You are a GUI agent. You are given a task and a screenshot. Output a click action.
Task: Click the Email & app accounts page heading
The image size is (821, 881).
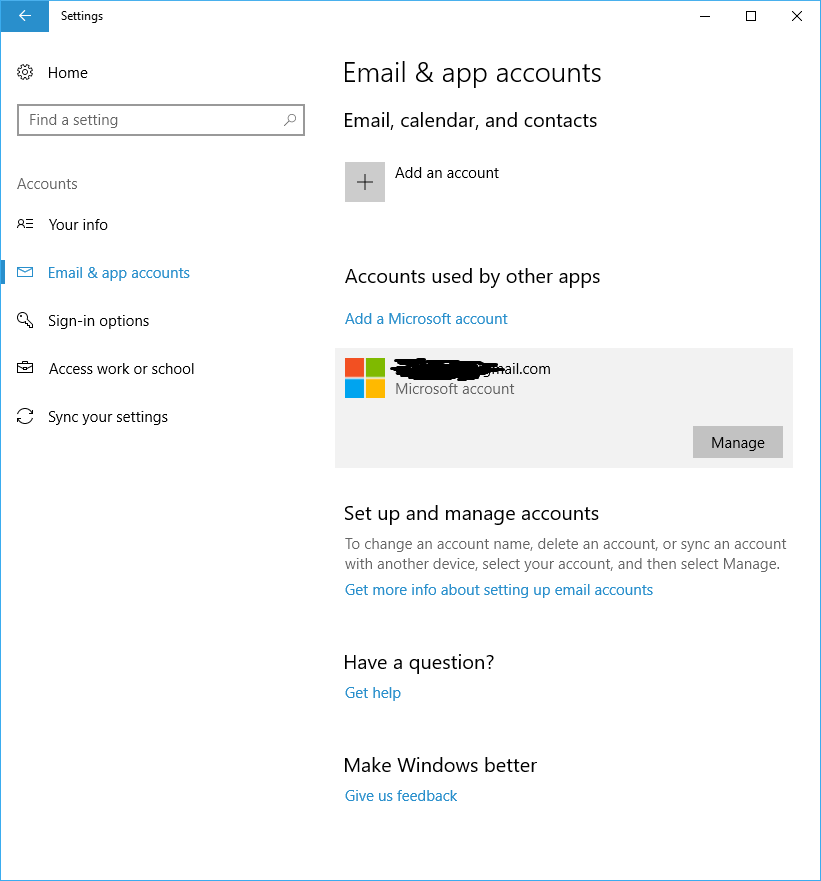tap(472, 74)
